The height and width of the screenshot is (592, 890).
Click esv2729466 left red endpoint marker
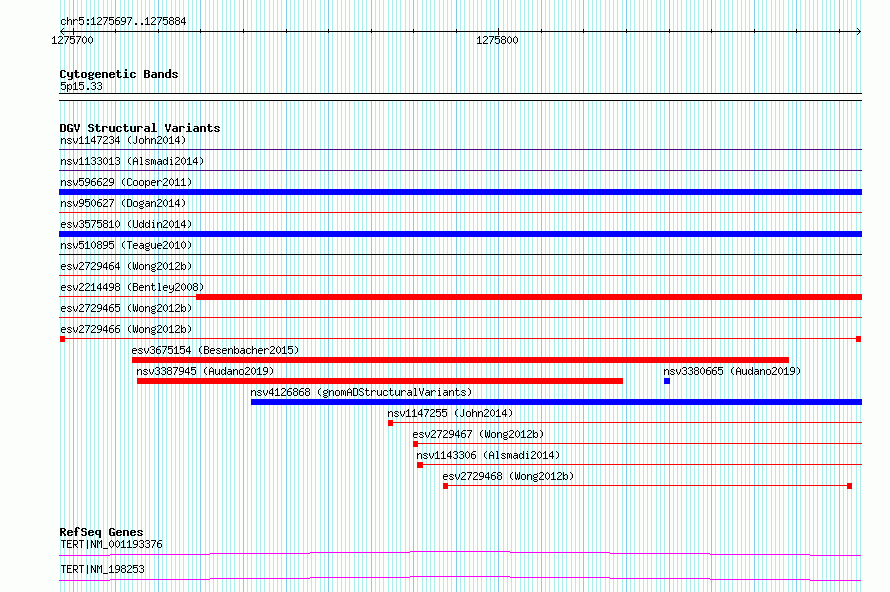62,339
